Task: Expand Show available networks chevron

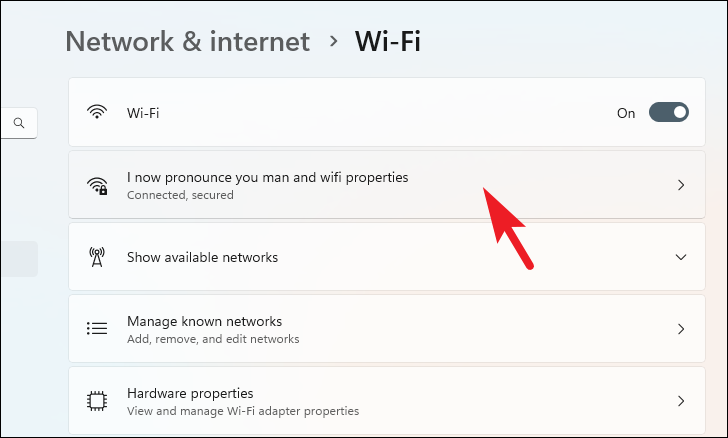Action: (x=681, y=257)
